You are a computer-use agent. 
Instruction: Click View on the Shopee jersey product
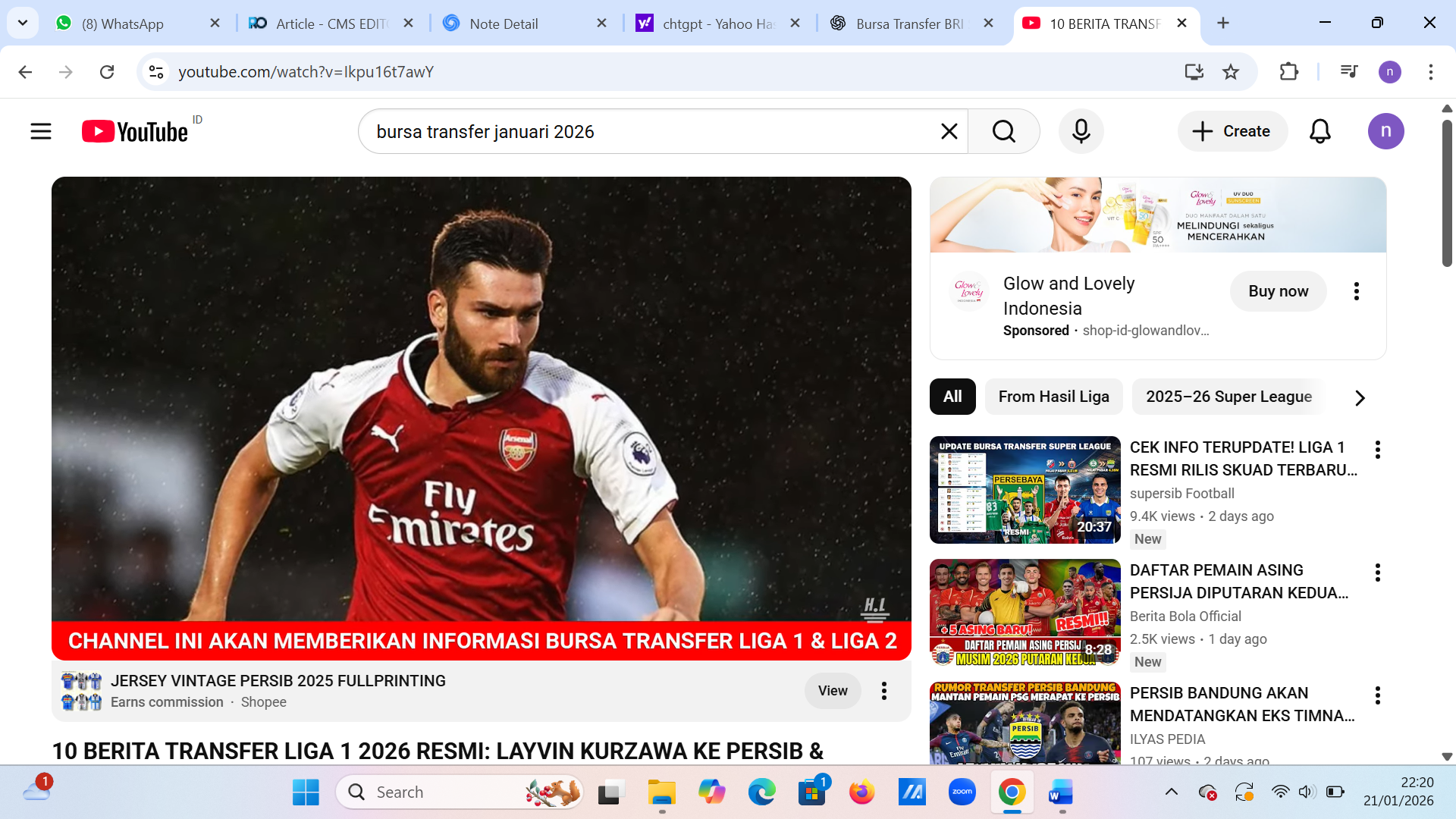[x=833, y=691]
